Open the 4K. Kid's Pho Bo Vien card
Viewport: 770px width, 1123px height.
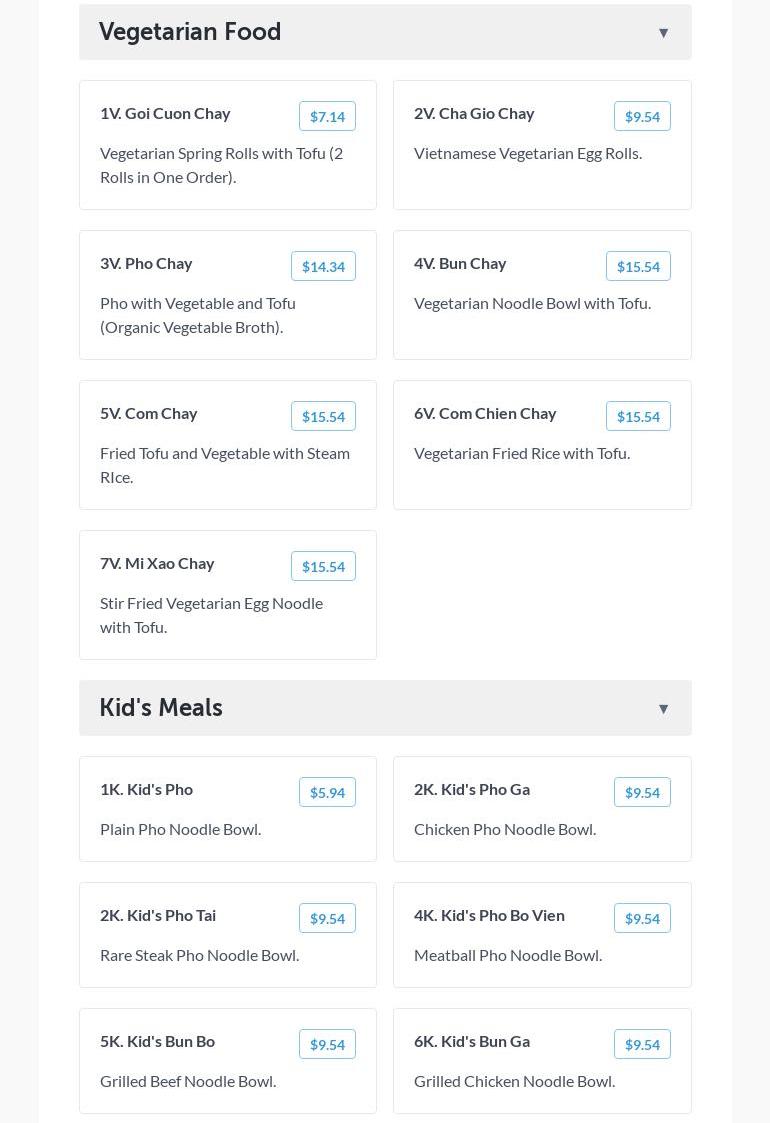pyautogui.click(x=542, y=935)
